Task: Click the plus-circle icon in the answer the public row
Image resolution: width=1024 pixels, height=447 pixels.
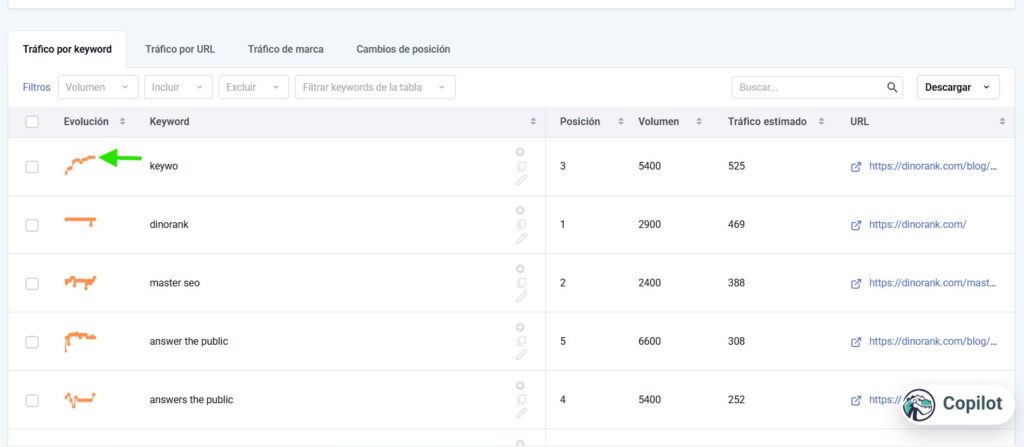Action: coord(520,327)
